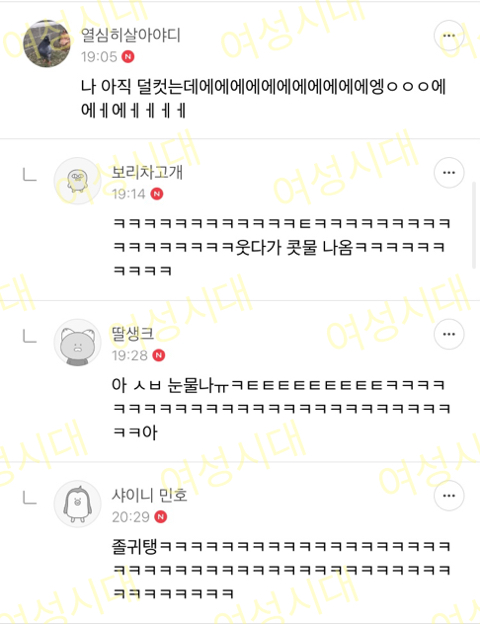Visit the 딸생크 username profile
Image resolution: width=480 pixels, height=624 pixels.
coord(133,334)
